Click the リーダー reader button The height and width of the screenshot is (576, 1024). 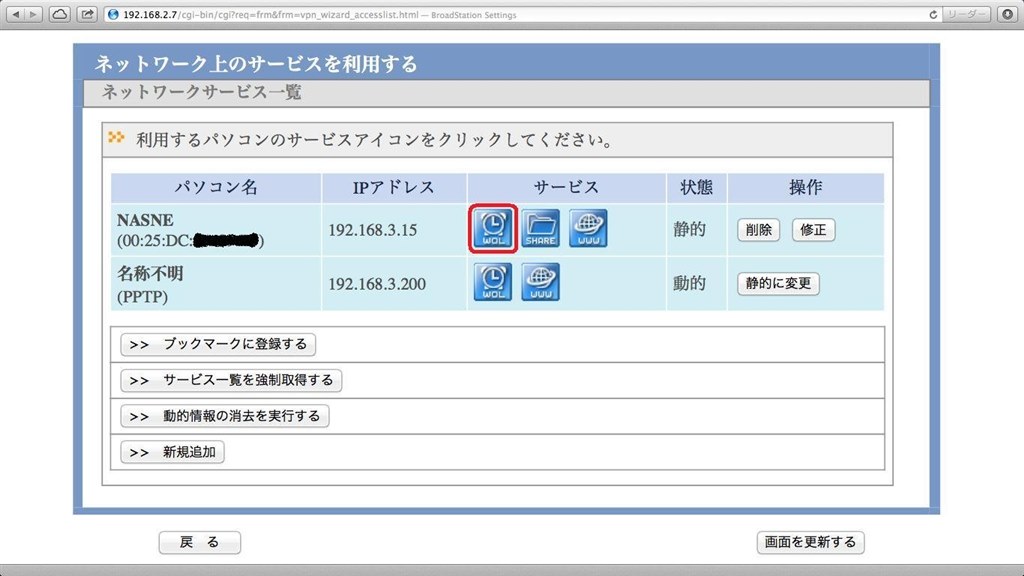pyautogui.click(x=967, y=14)
